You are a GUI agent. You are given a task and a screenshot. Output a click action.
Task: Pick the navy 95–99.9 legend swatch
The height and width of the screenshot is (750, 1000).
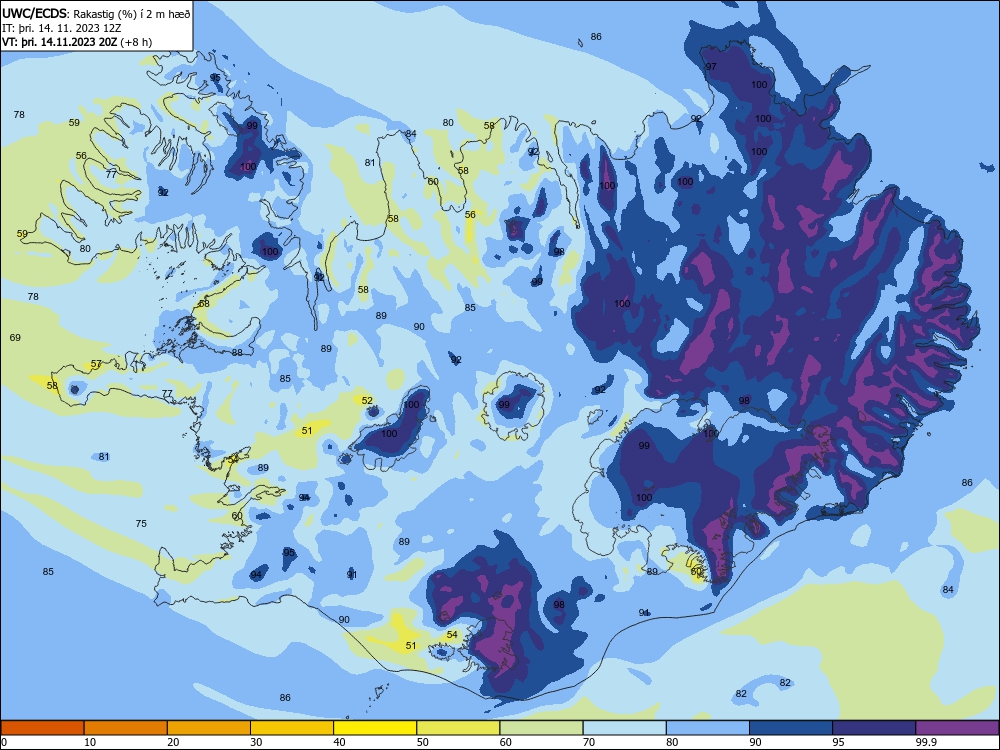pyautogui.click(x=874, y=728)
